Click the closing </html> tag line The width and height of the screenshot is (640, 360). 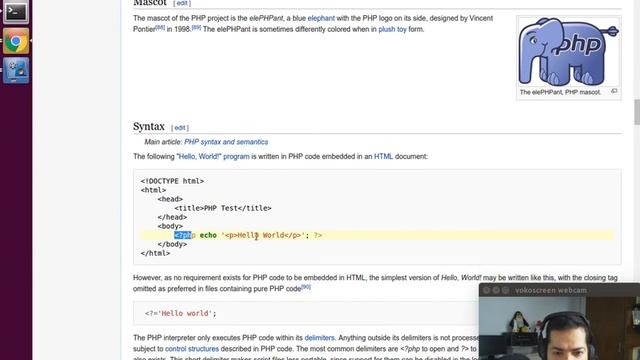155,253
